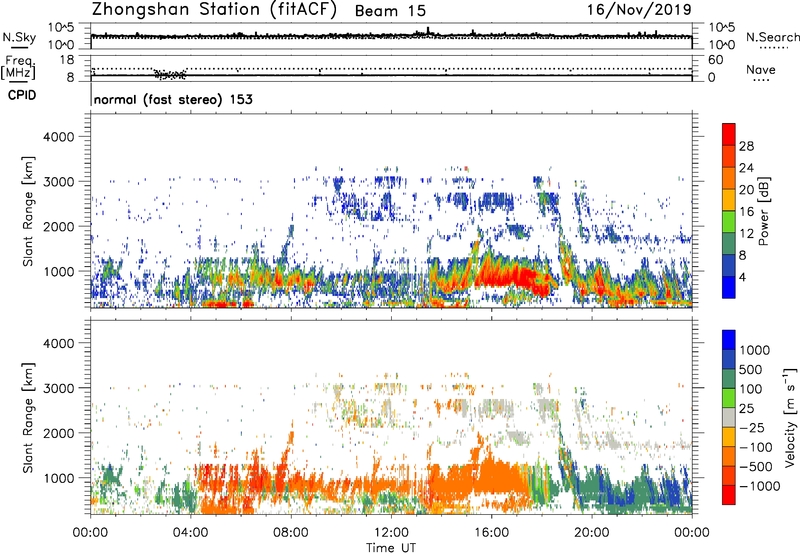The height and width of the screenshot is (554, 800).
Task: Click the frequency dip cluster near 03:00
Action: (170, 75)
